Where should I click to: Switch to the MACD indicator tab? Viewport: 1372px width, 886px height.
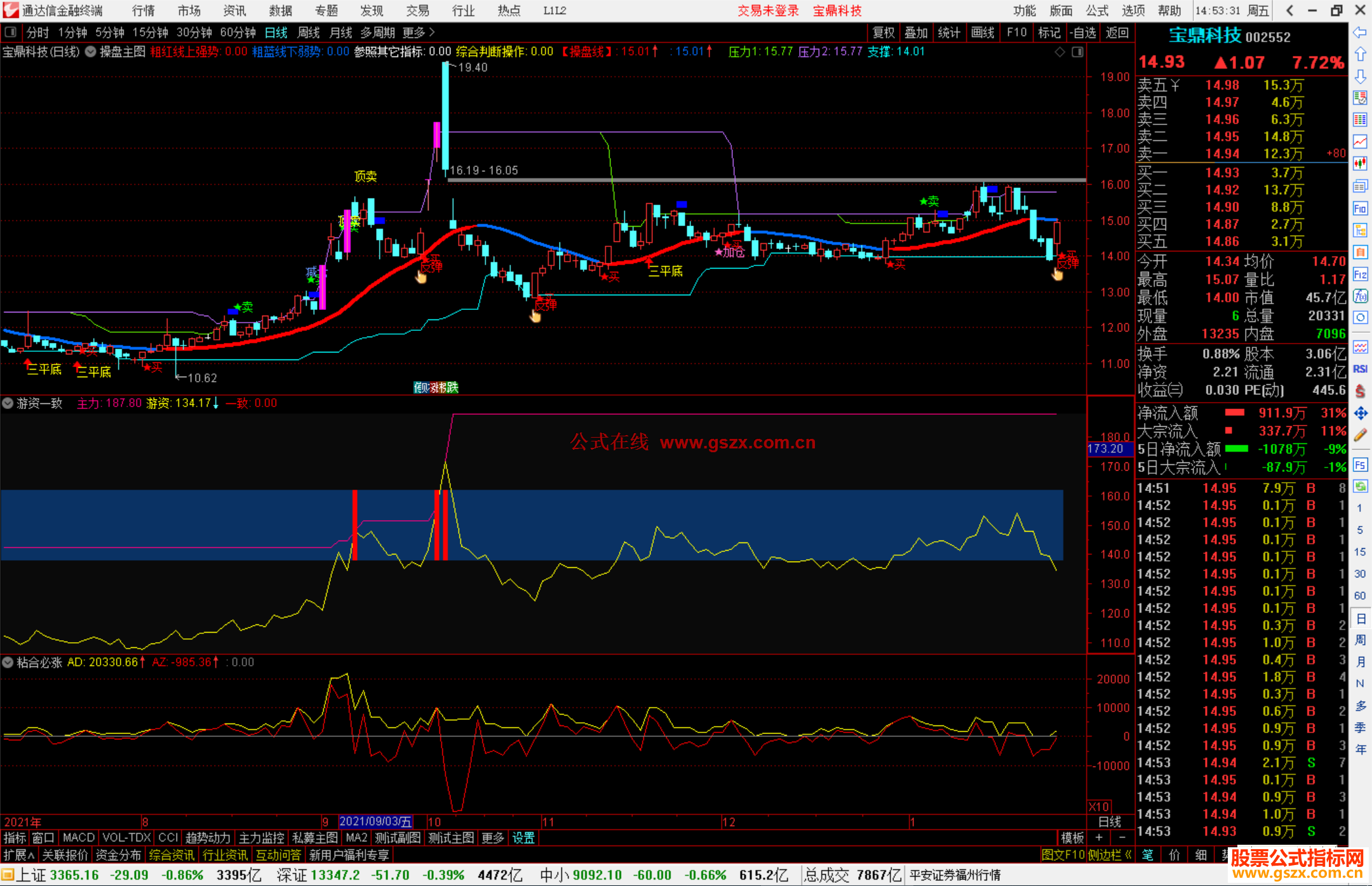pyautogui.click(x=79, y=838)
